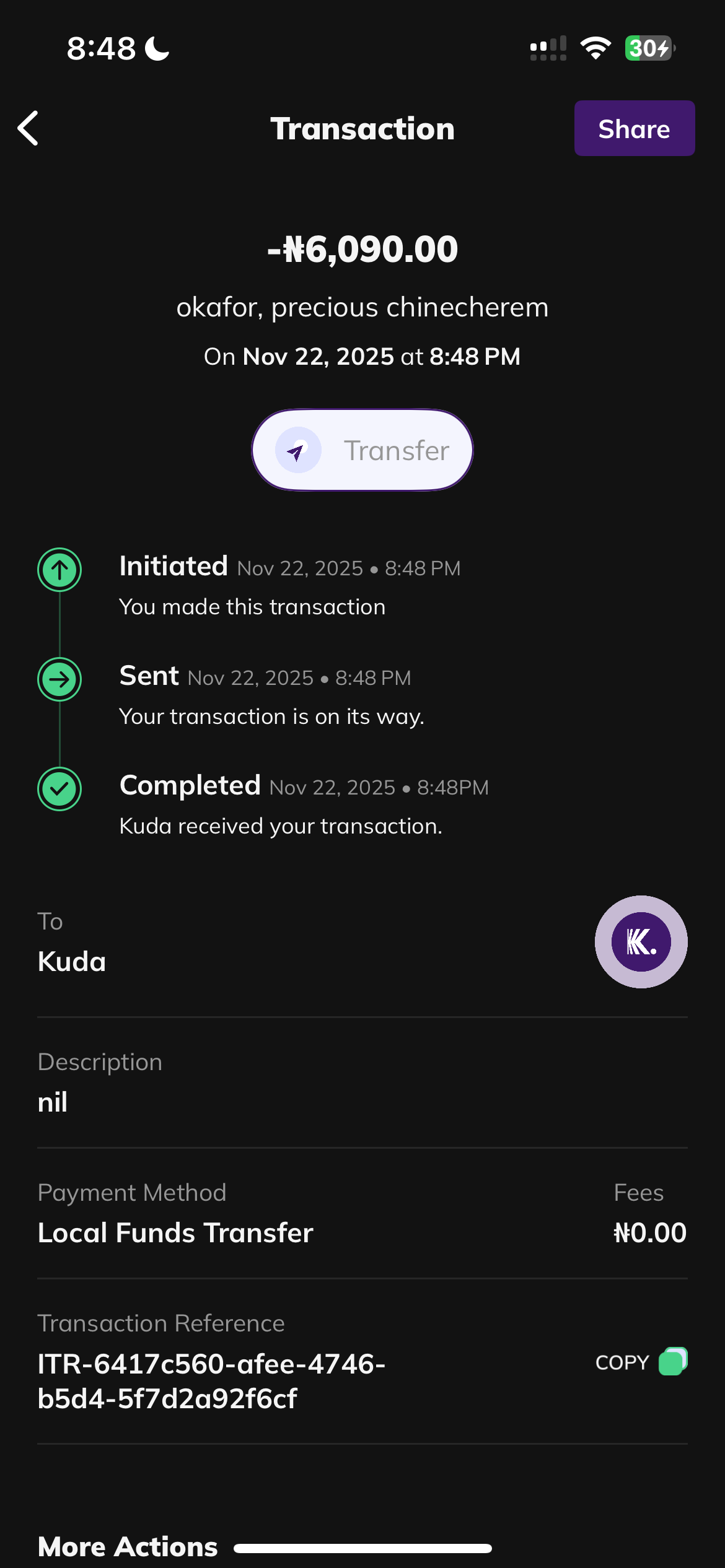The image size is (725, 1568).
Task: Tap the back arrow icon
Action: [29, 128]
